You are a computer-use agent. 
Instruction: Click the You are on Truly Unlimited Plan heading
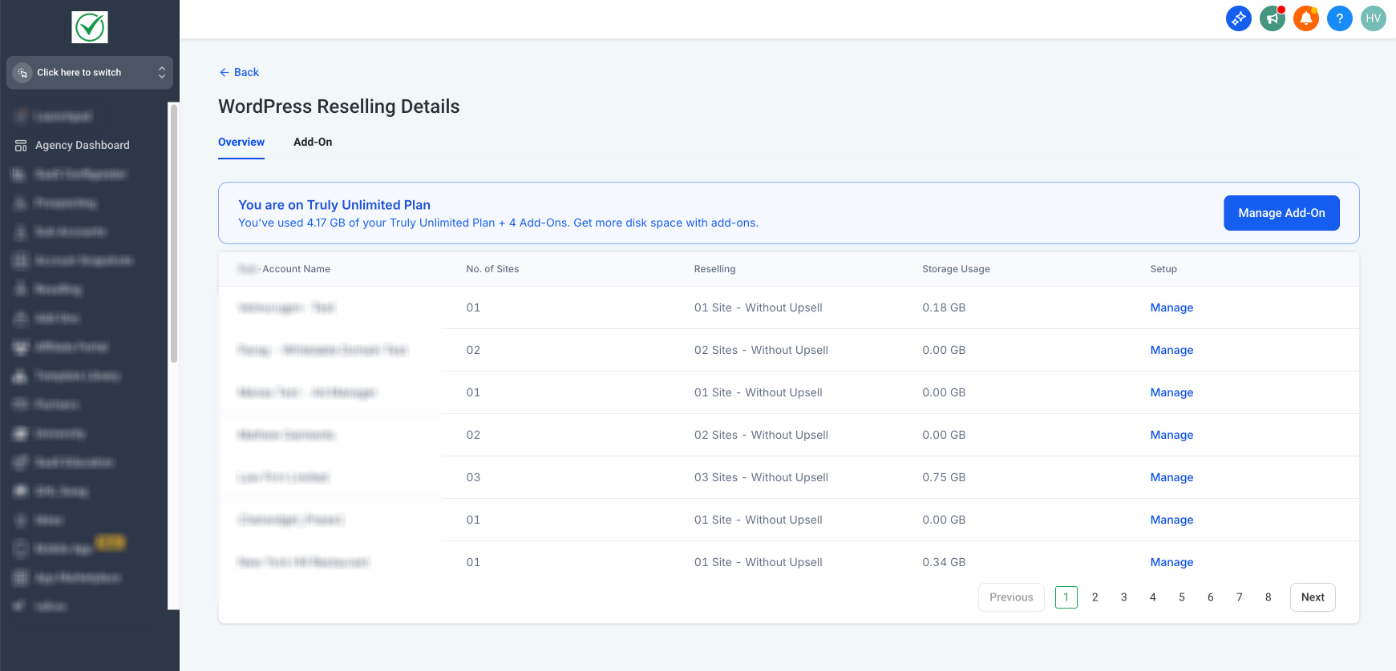coord(334,205)
